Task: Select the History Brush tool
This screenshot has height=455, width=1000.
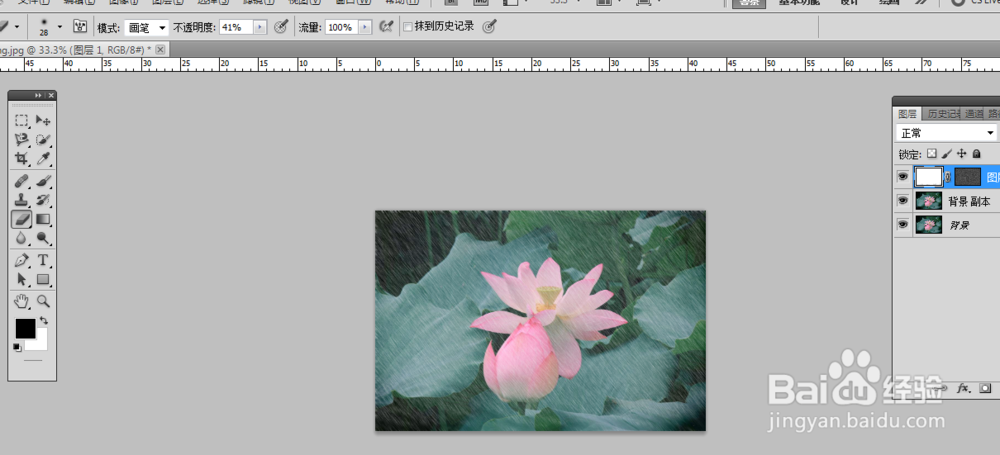Action: [43, 200]
